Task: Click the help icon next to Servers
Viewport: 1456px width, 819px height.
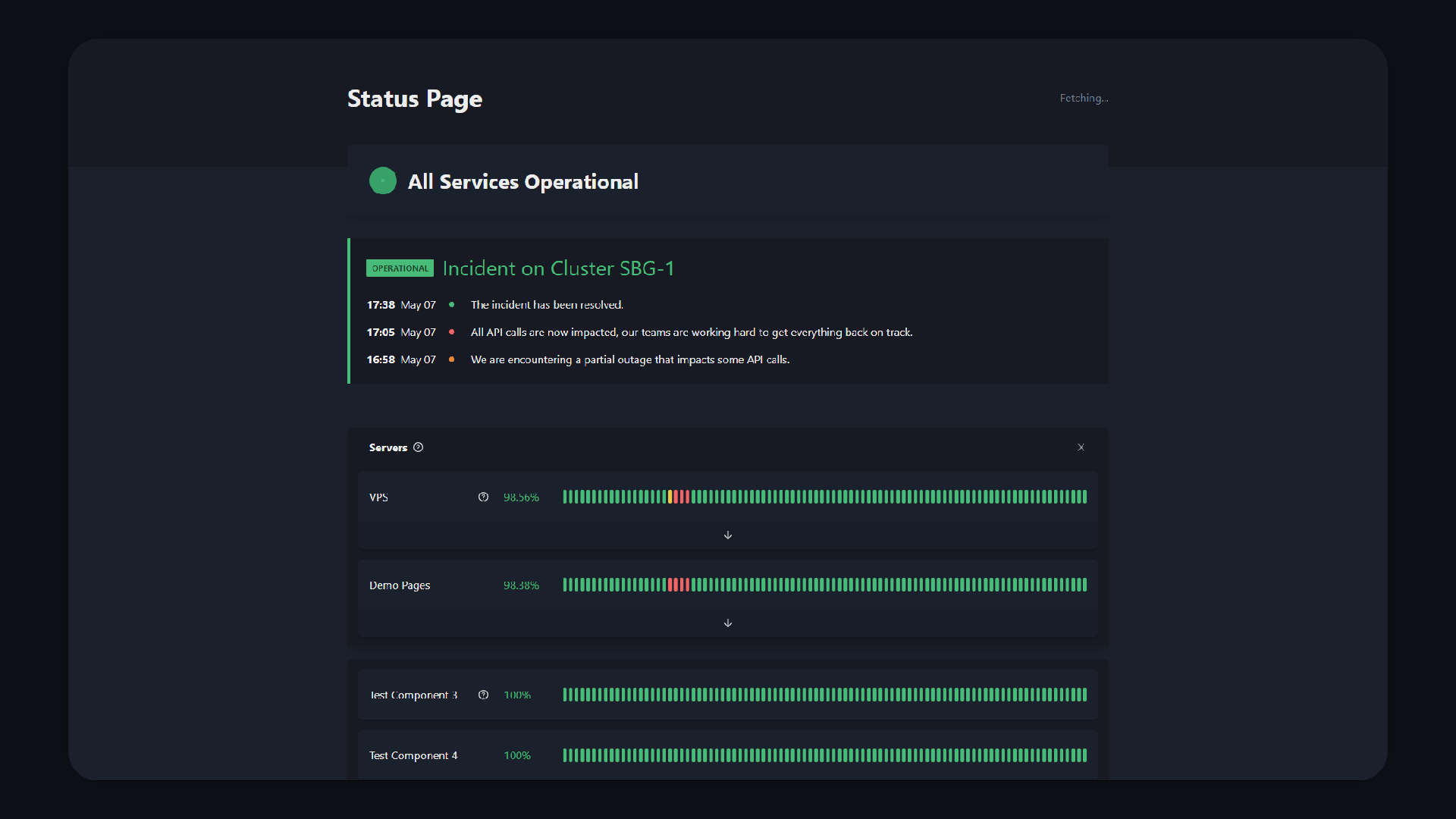Action: click(x=418, y=447)
